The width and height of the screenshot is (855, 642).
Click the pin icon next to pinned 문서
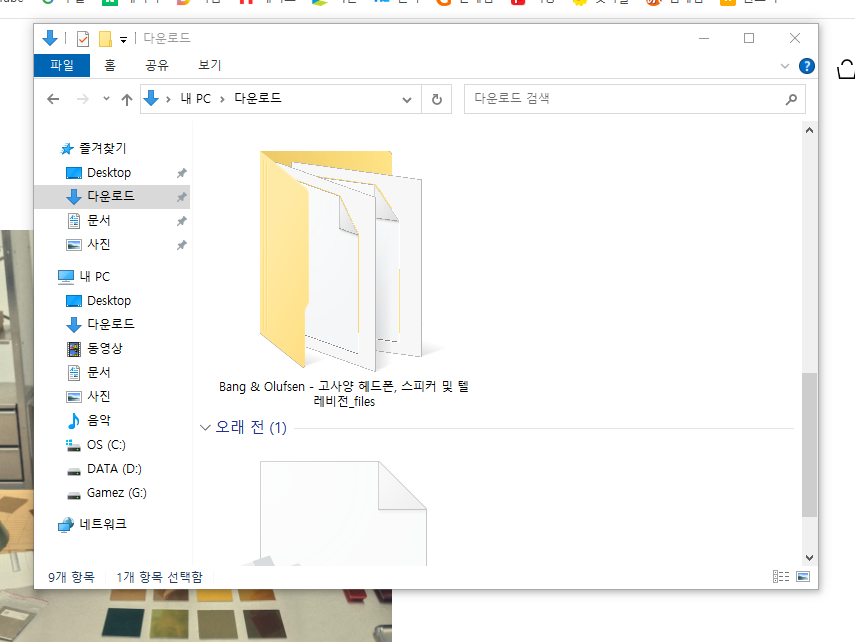coord(182,221)
